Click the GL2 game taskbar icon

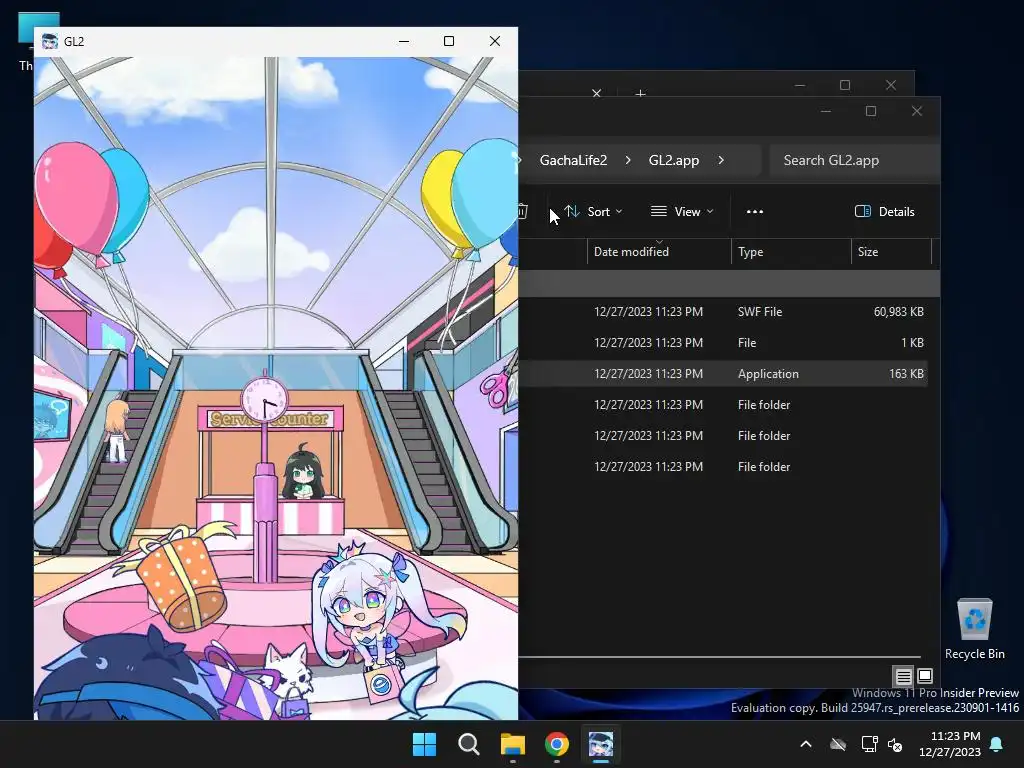coord(601,744)
